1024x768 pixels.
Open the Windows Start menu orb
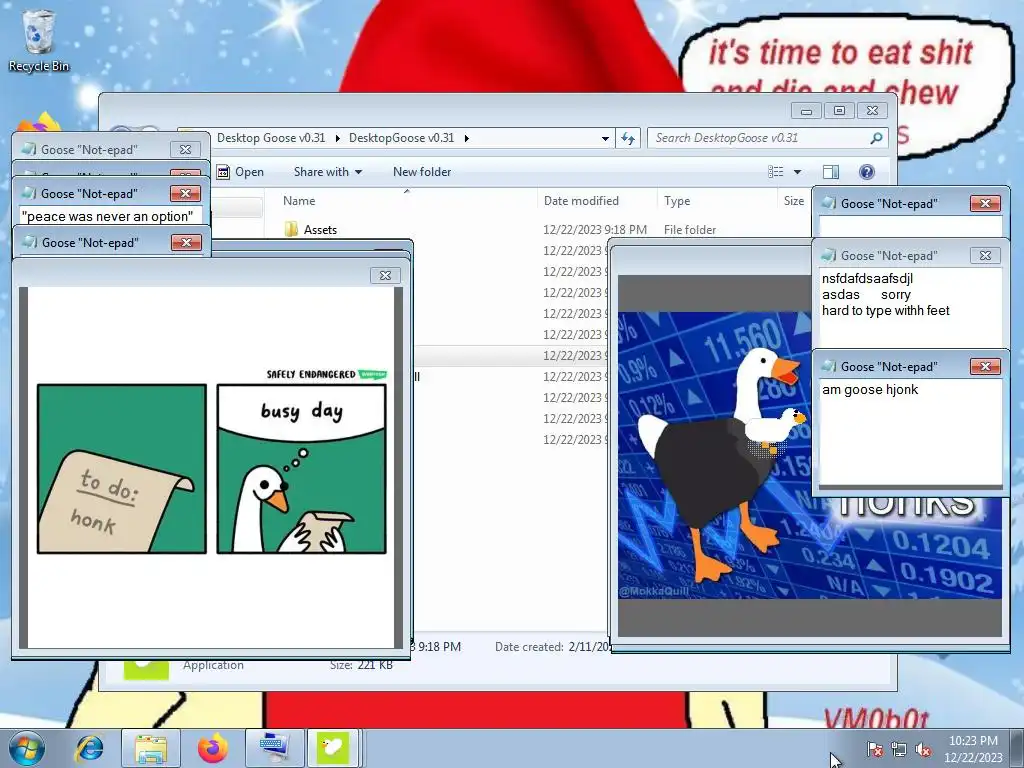26,748
